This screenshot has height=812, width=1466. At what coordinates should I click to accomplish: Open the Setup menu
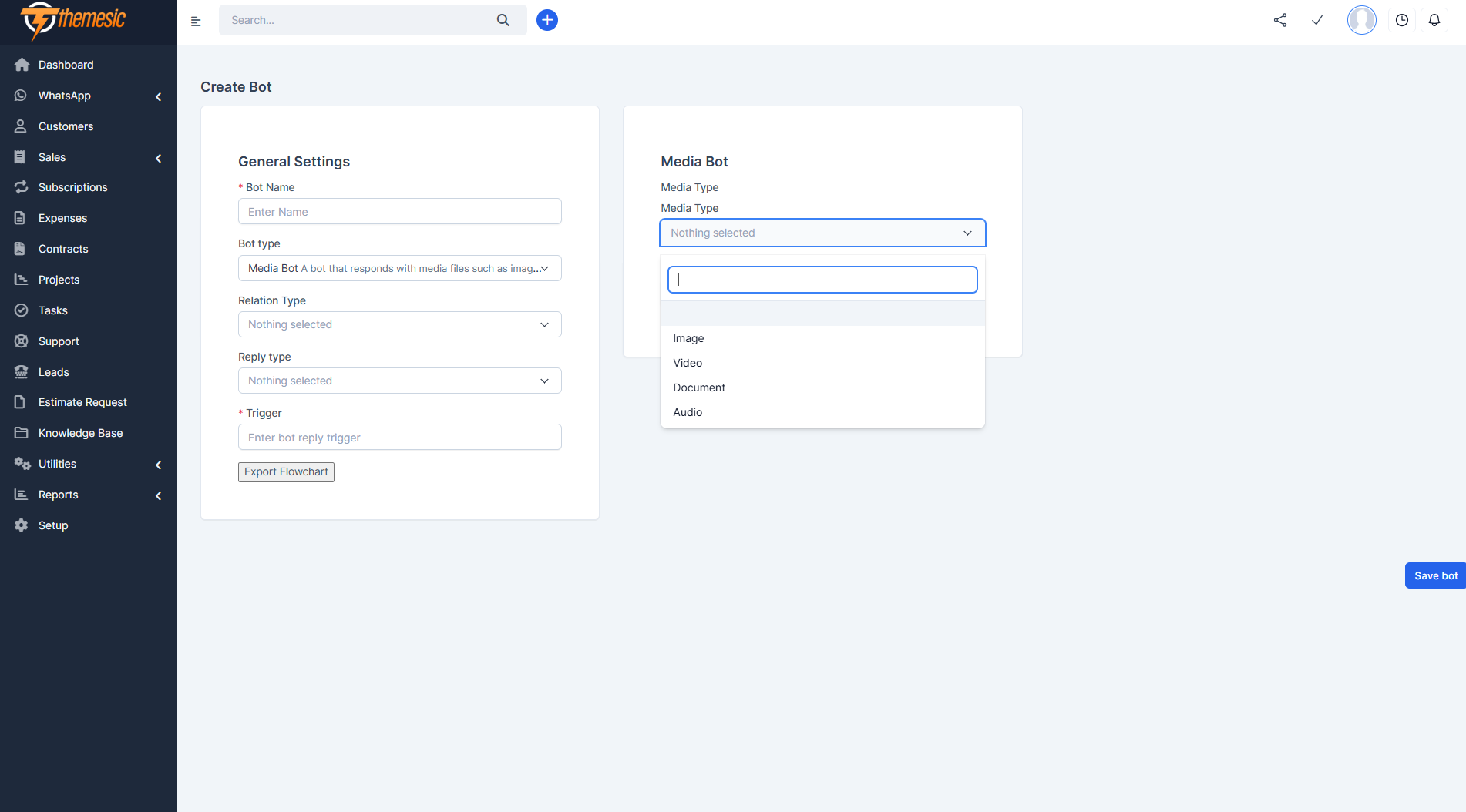(x=53, y=525)
